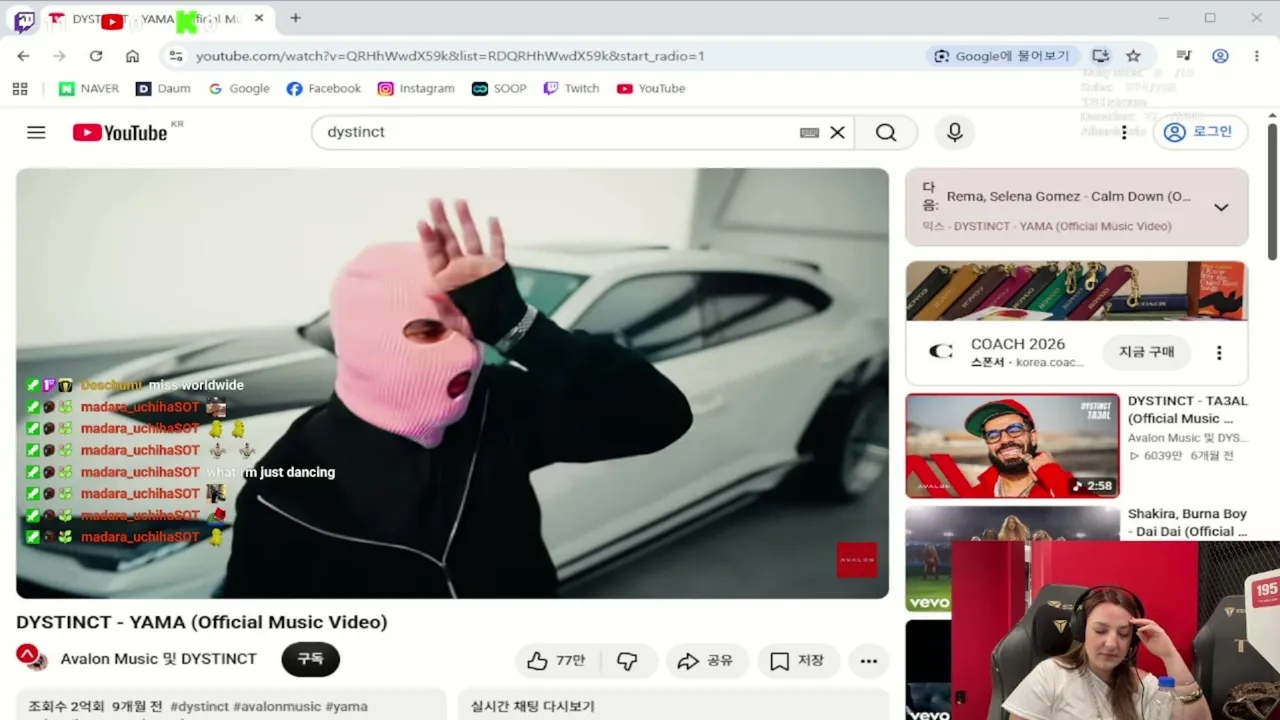
Task: Open the YouTube hamburger guide menu
Action: point(36,132)
